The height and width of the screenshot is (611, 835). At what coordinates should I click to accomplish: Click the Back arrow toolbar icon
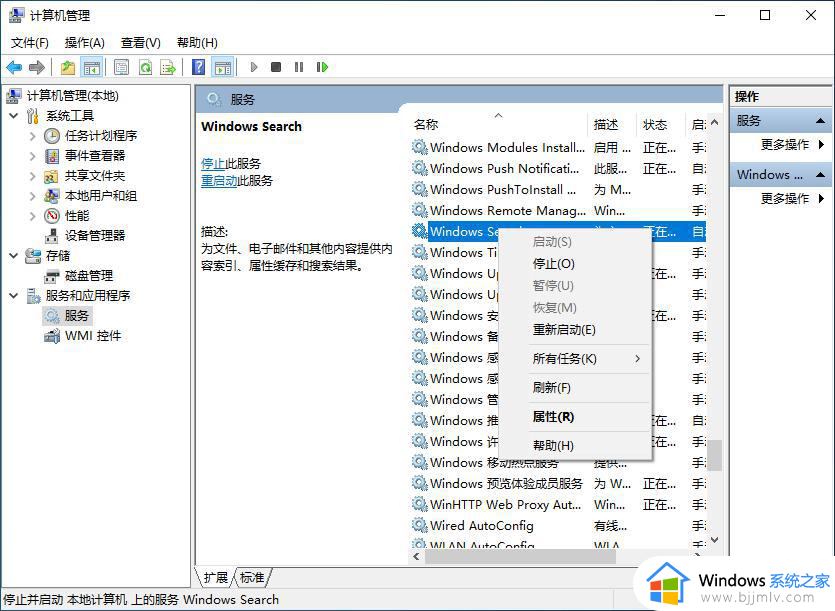point(14,67)
